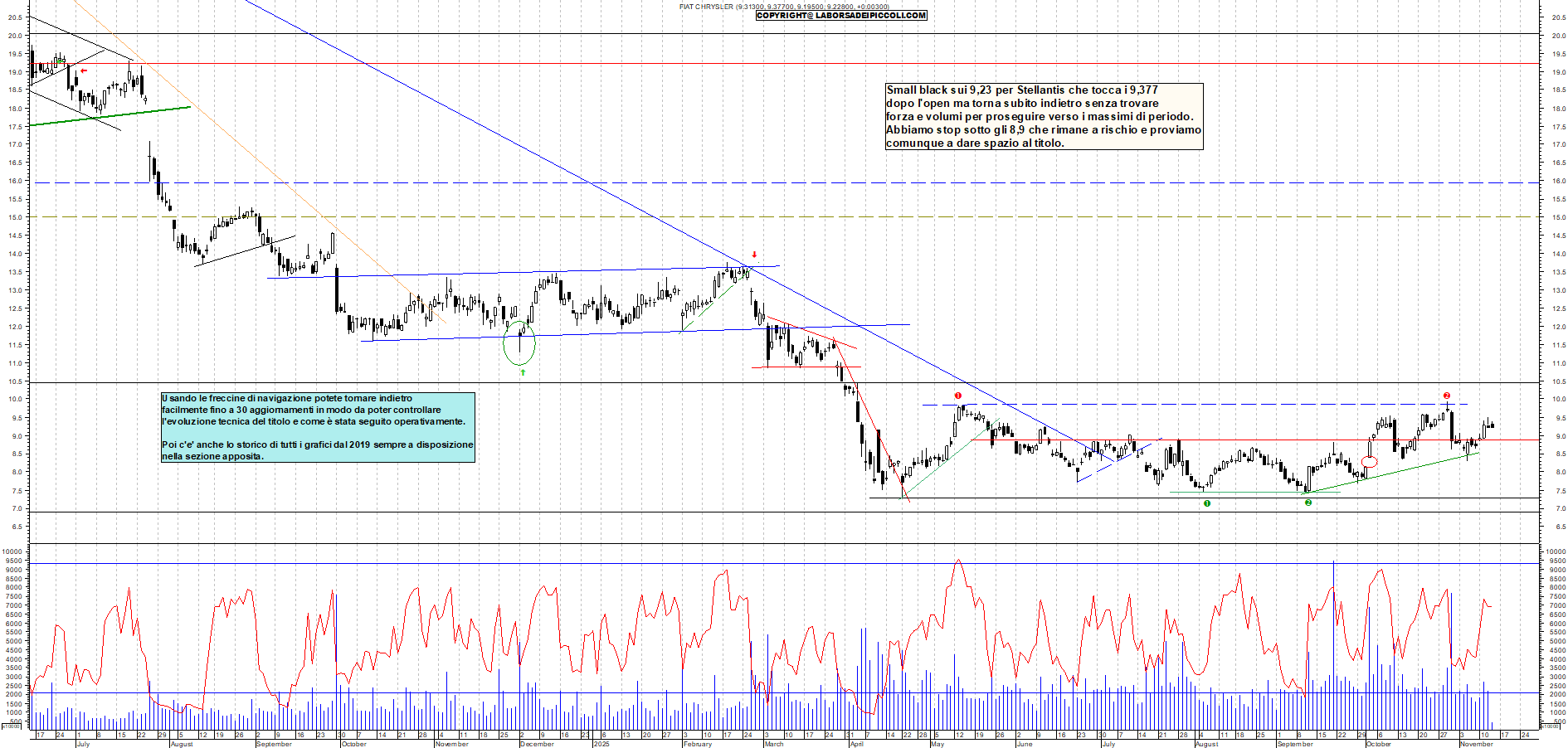The width and height of the screenshot is (1568, 748).
Task: Click the red horizontal resistance line near 19.1
Action: tap(498, 63)
